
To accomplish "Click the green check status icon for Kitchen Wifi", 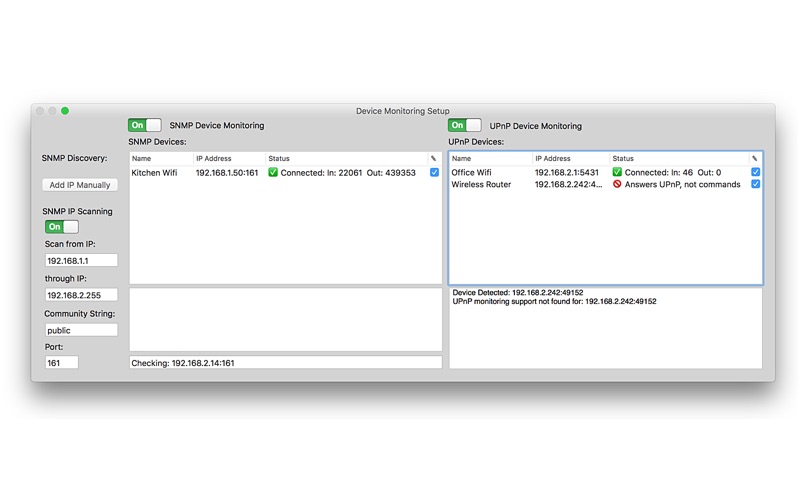I will coord(273,172).
